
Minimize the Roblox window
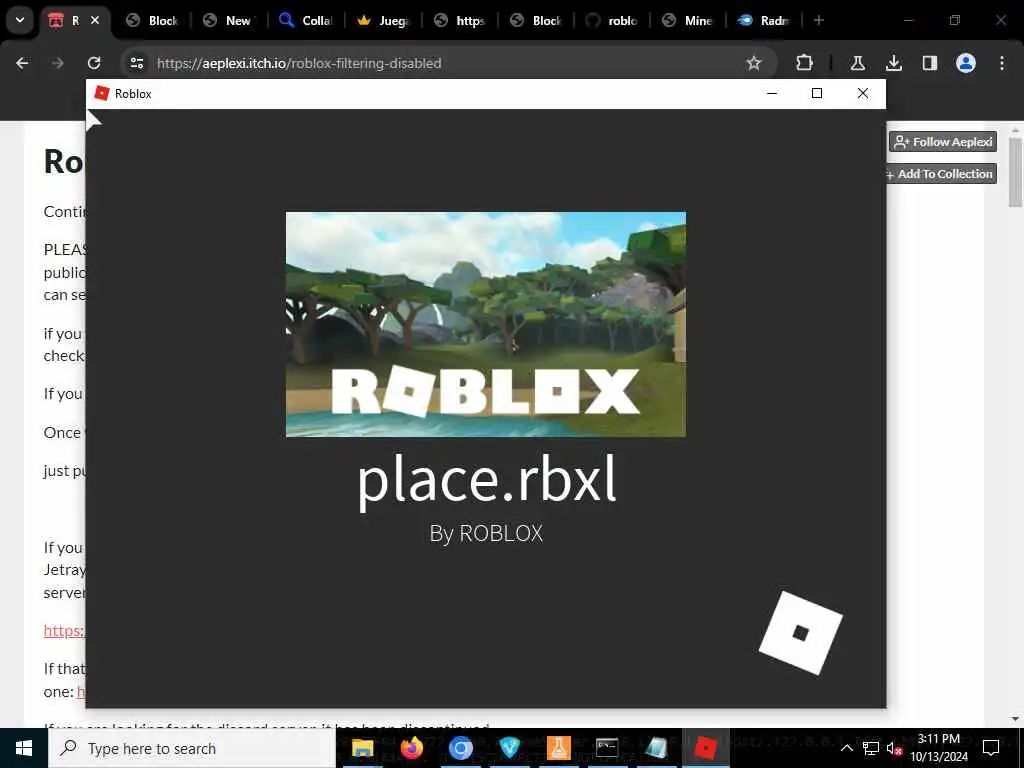(772, 93)
